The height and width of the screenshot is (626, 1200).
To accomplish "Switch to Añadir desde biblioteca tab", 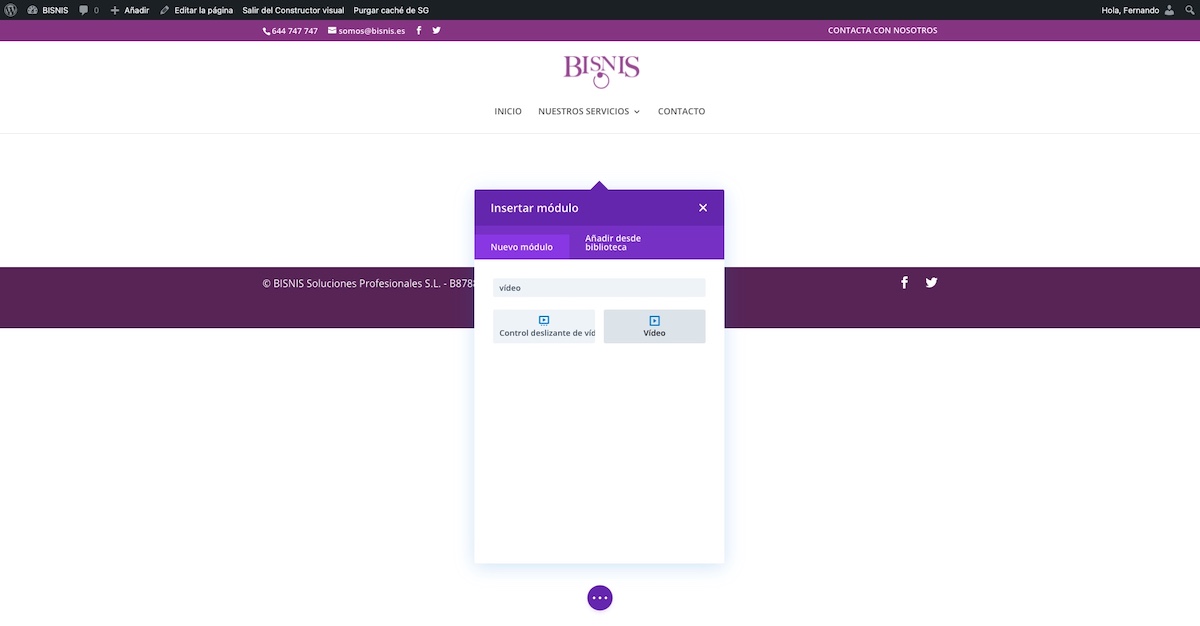I will (613, 243).
